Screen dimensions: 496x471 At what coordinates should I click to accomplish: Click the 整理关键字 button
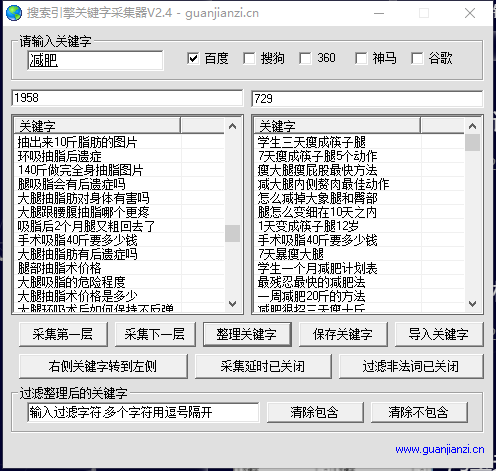[x=247, y=334]
